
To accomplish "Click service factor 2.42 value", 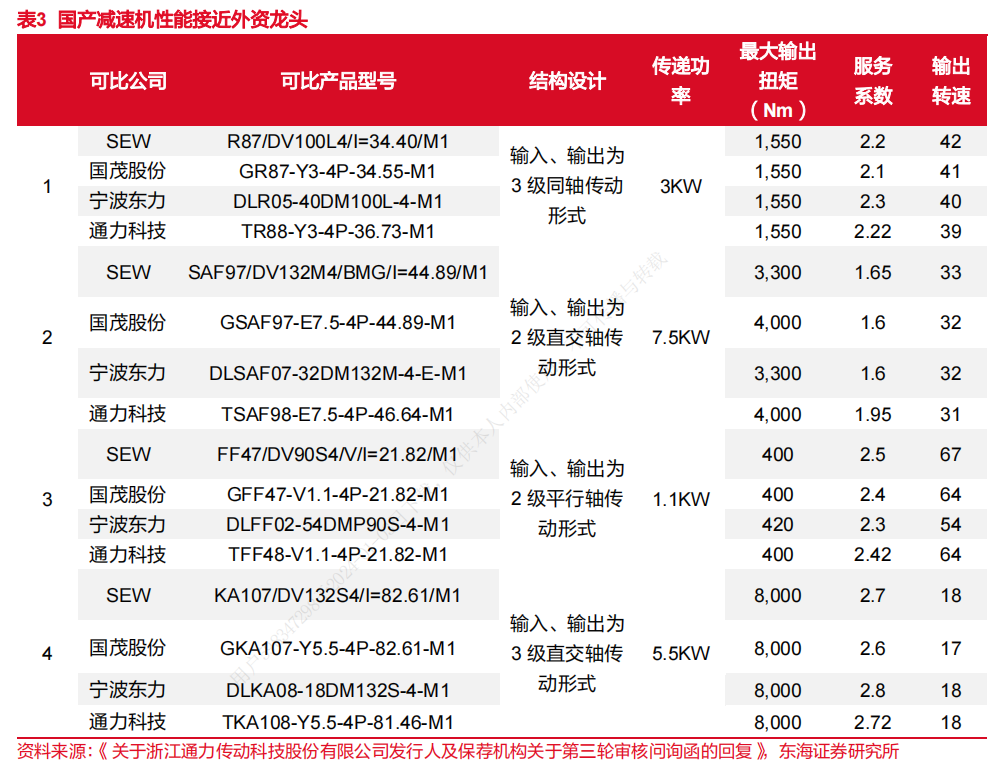I will tap(873, 555).
